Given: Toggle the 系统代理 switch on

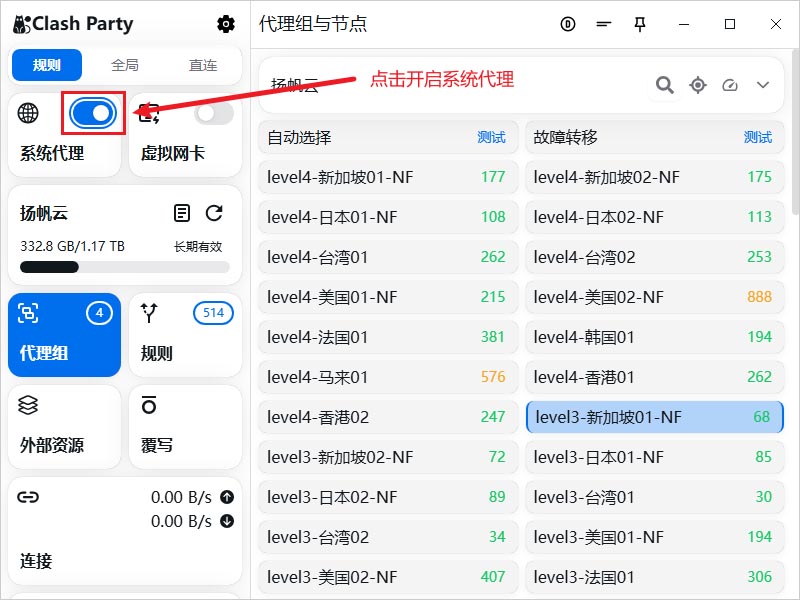Looking at the screenshot, I should (x=93, y=113).
